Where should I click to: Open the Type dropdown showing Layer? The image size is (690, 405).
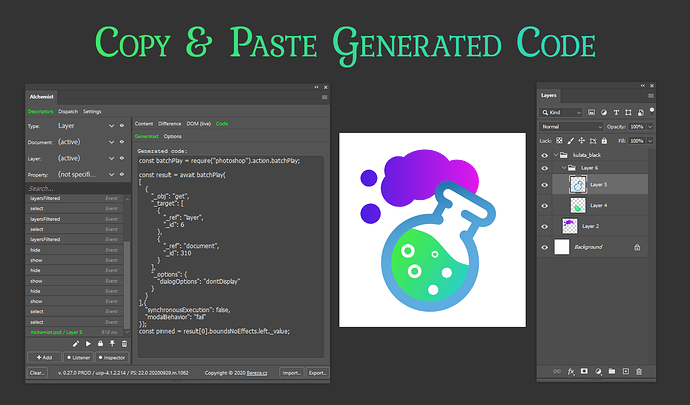point(86,126)
